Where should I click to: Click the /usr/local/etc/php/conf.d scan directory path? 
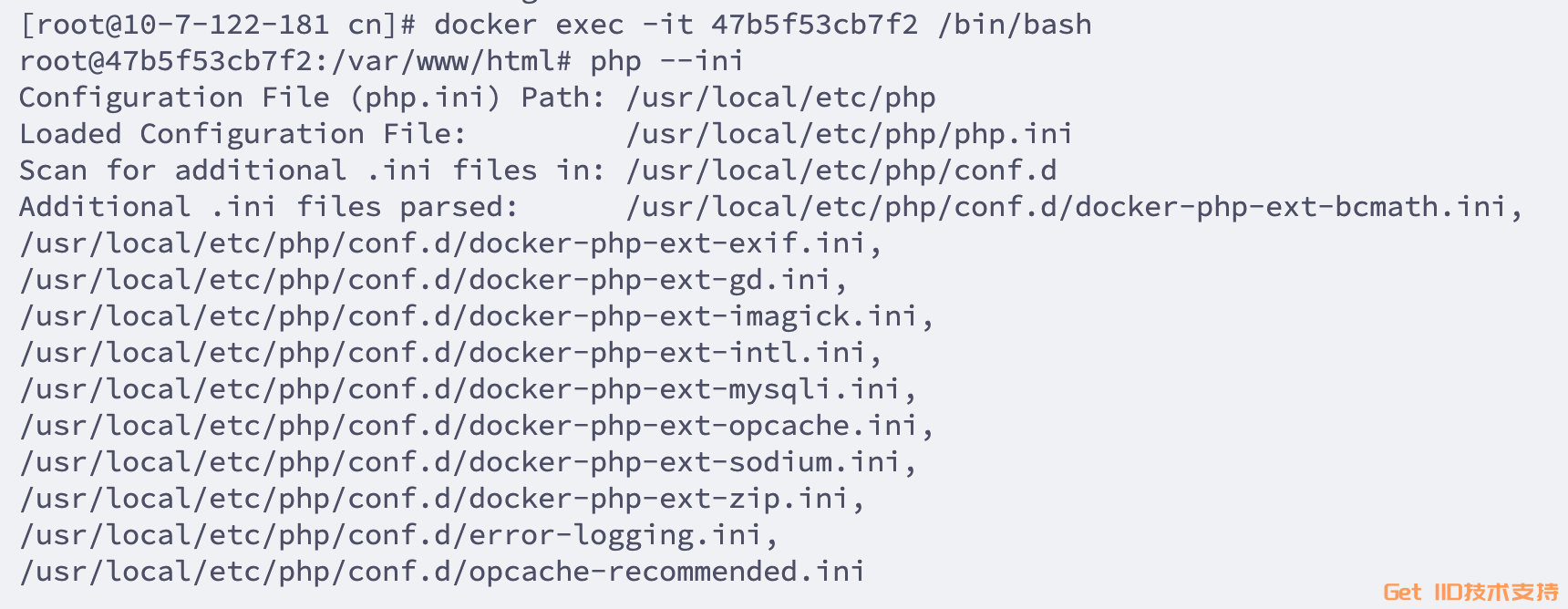[841, 170]
